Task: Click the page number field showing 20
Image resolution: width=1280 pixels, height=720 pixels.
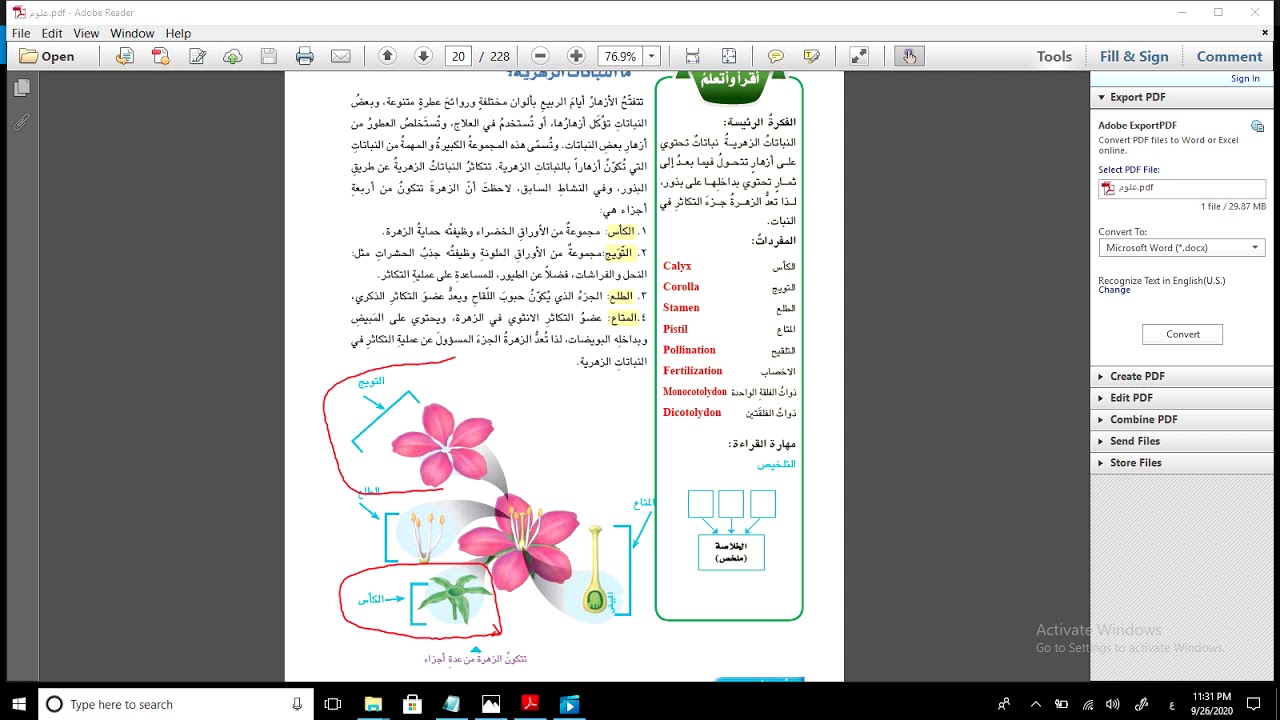Action: click(x=458, y=56)
